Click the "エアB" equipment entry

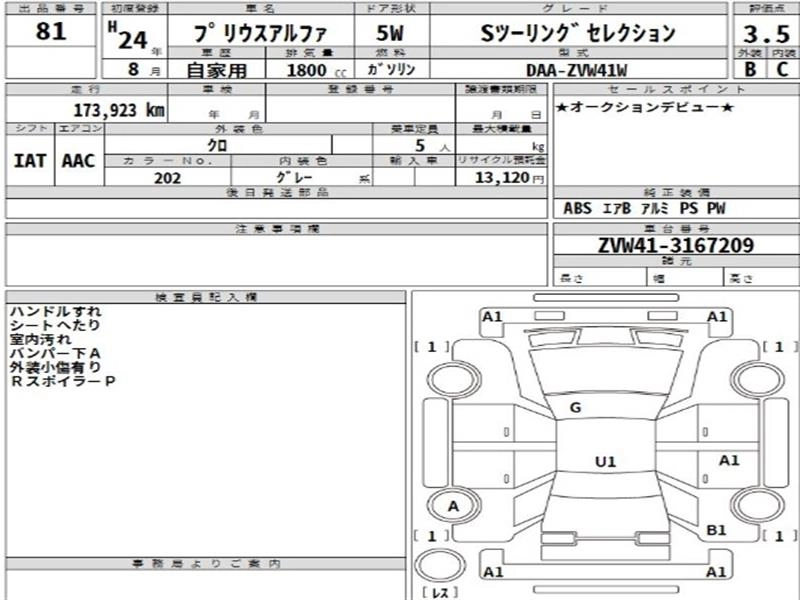[616, 208]
